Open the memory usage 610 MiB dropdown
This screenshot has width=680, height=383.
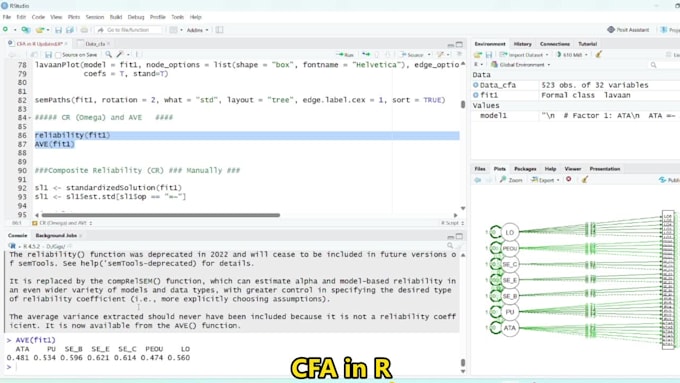click(572, 55)
